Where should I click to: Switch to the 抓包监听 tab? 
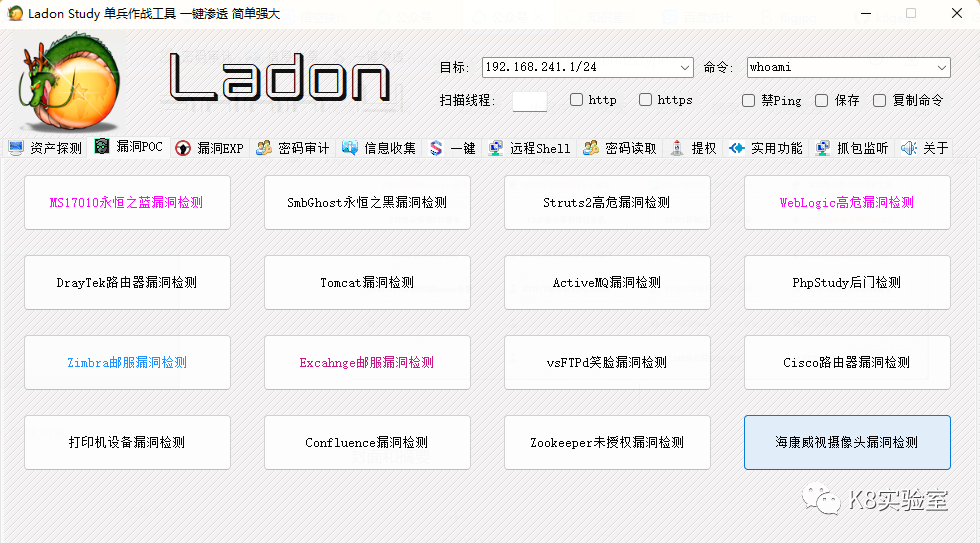click(x=852, y=148)
